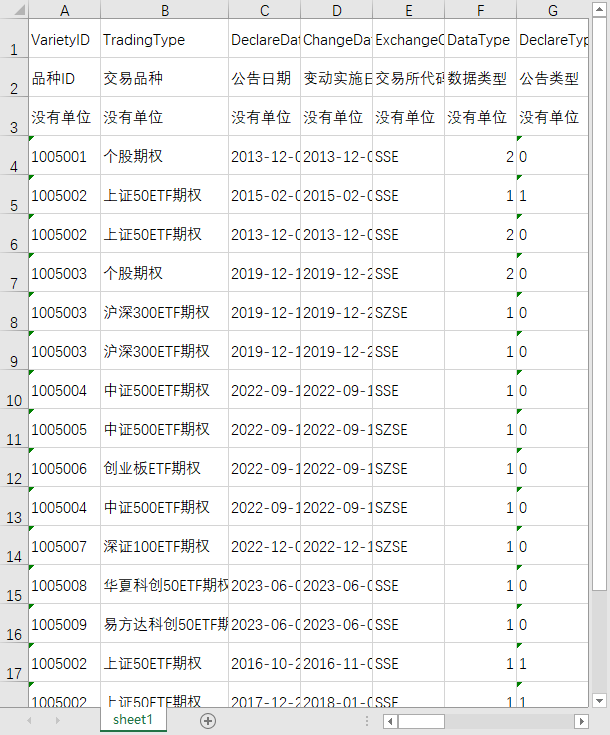The width and height of the screenshot is (610, 735).
Task: Select SZSE cell in row 8
Action: (408, 312)
